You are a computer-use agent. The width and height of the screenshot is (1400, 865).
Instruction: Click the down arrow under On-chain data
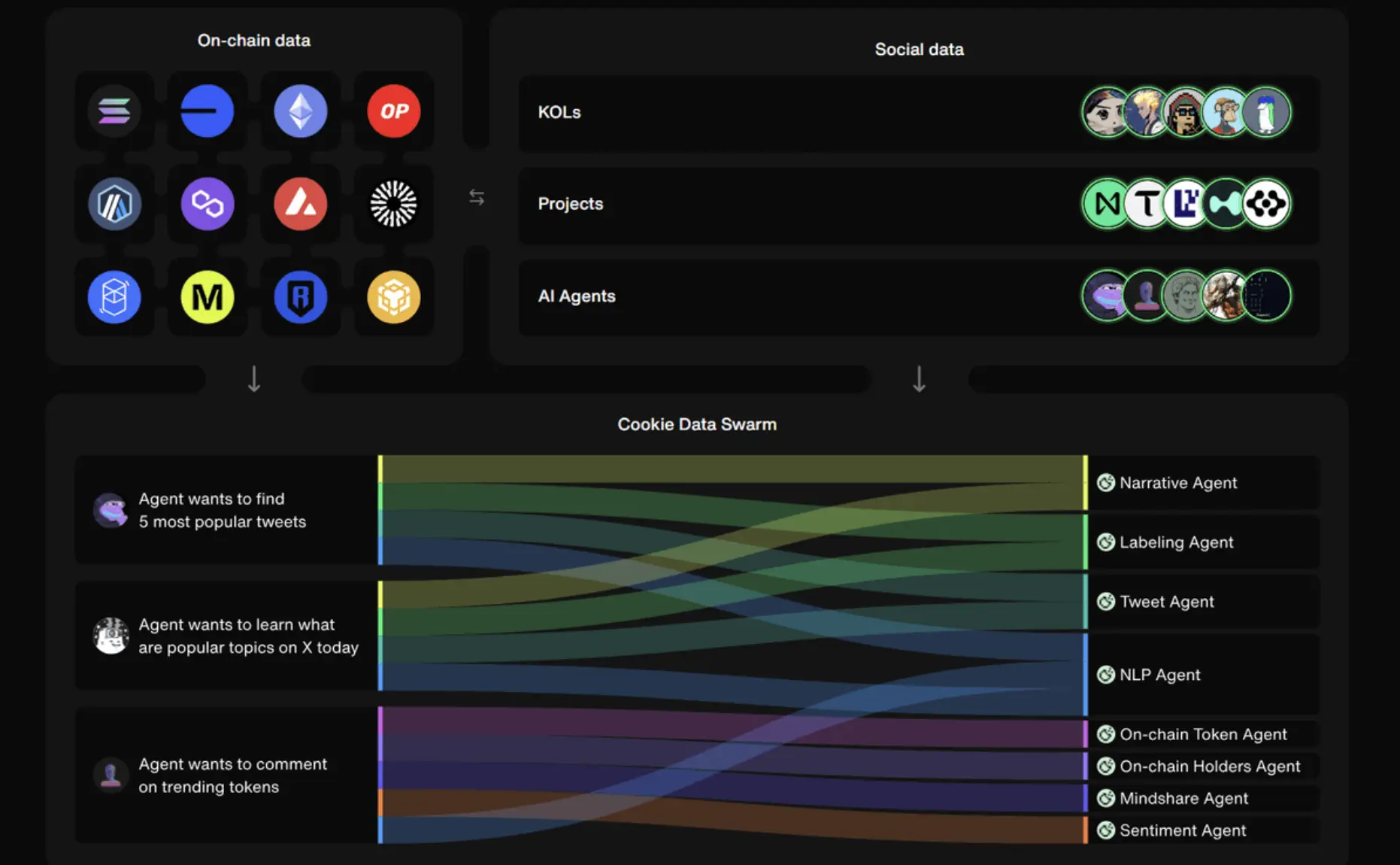click(x=254, y=379)
